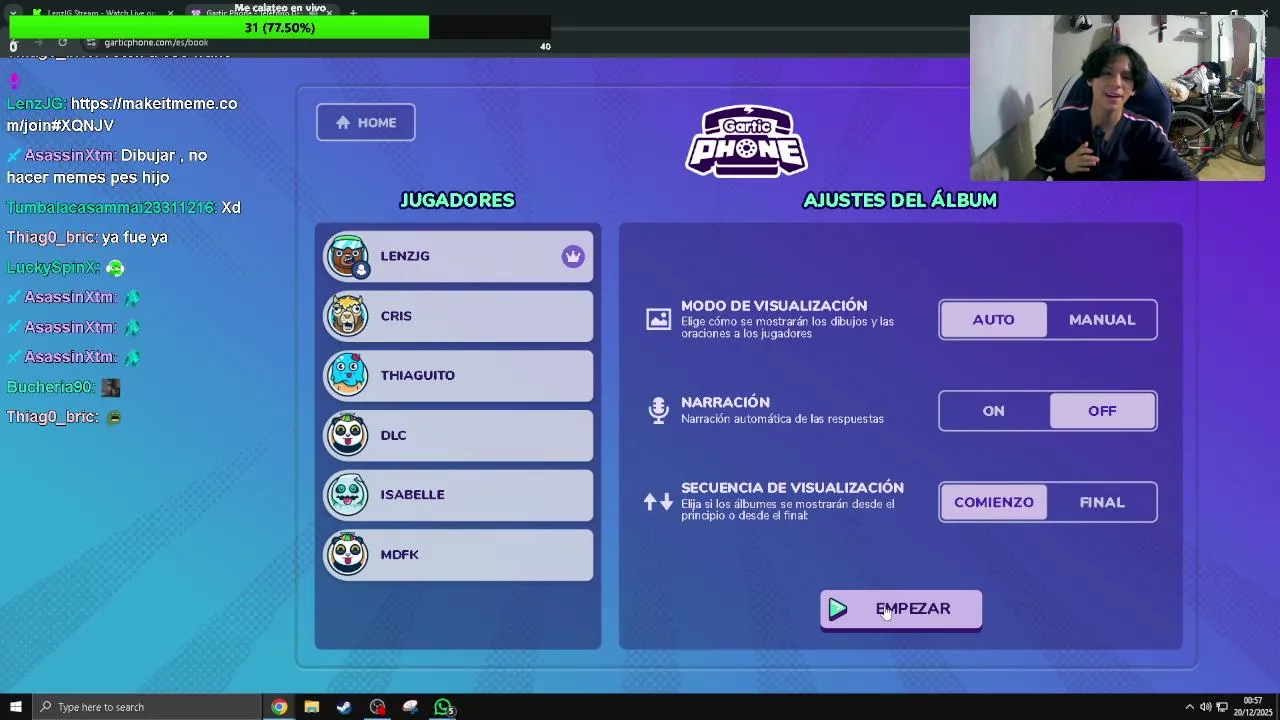Click the image icon beside Modo de Visualización
Image resolution: width=1280 pixels, height=720 pixels.
(658, 319)
